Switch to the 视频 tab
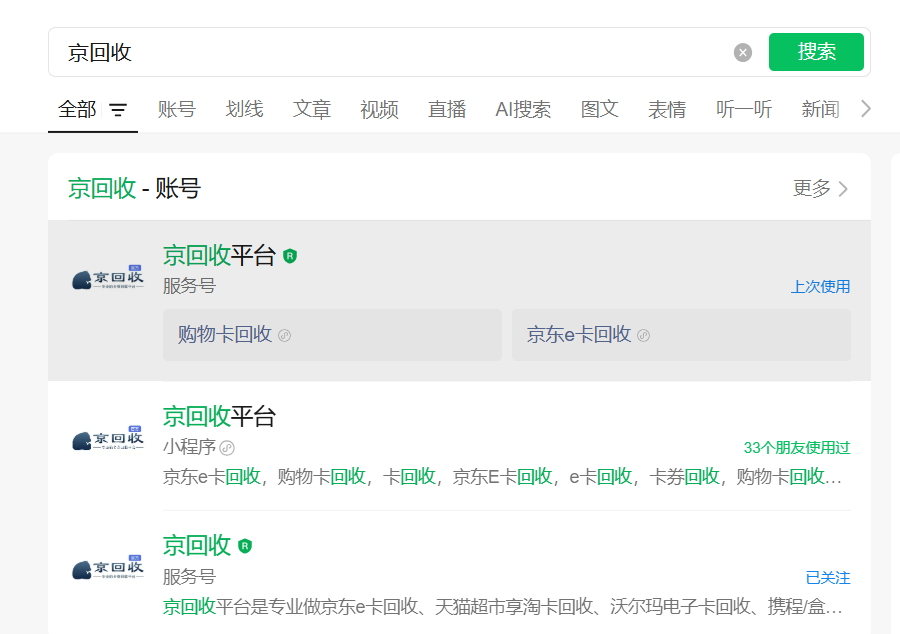The height and width of the screenshot is (634, 900). 379,109
